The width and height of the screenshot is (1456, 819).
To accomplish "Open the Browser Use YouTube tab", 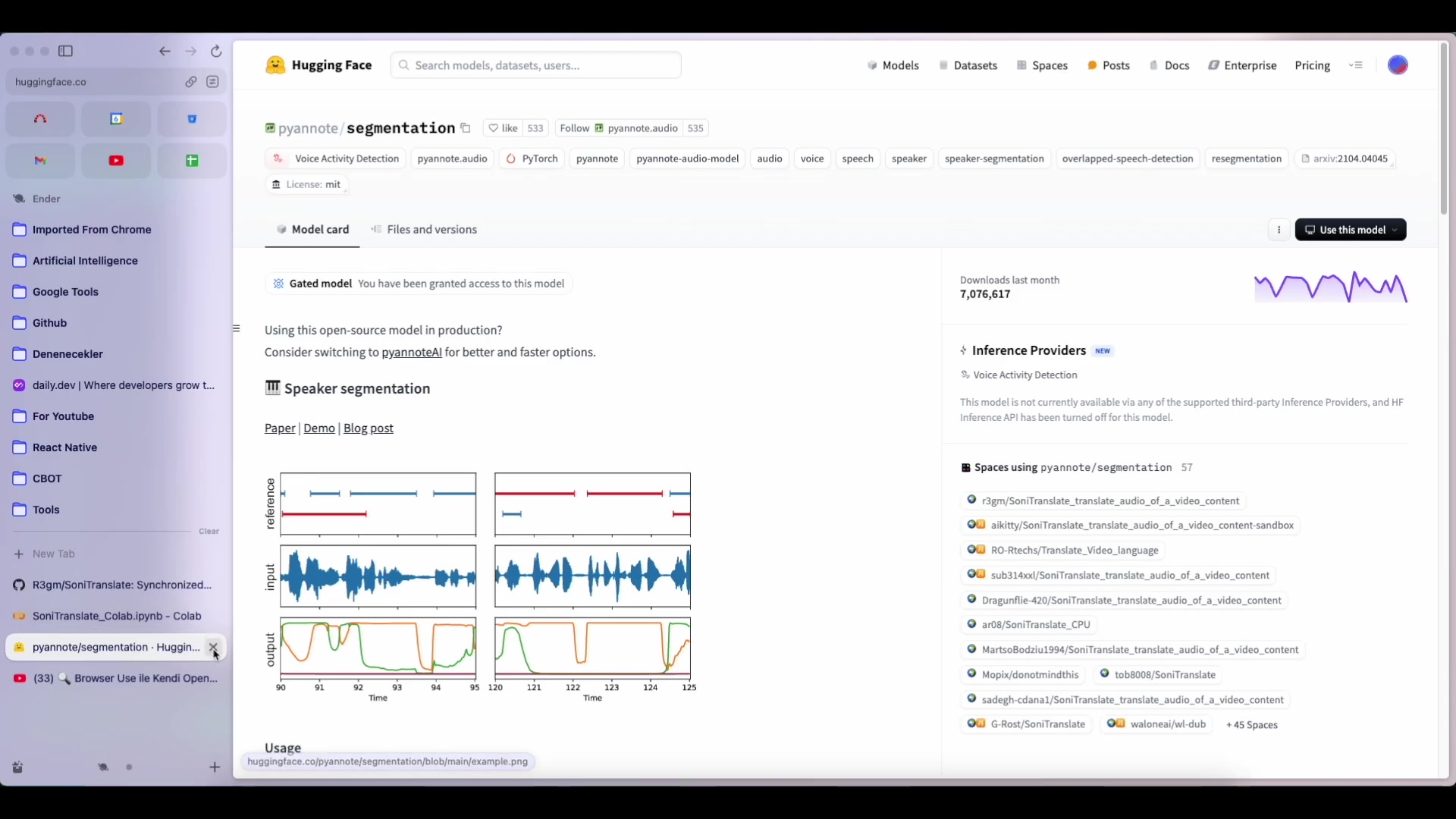I will (116, 679).
